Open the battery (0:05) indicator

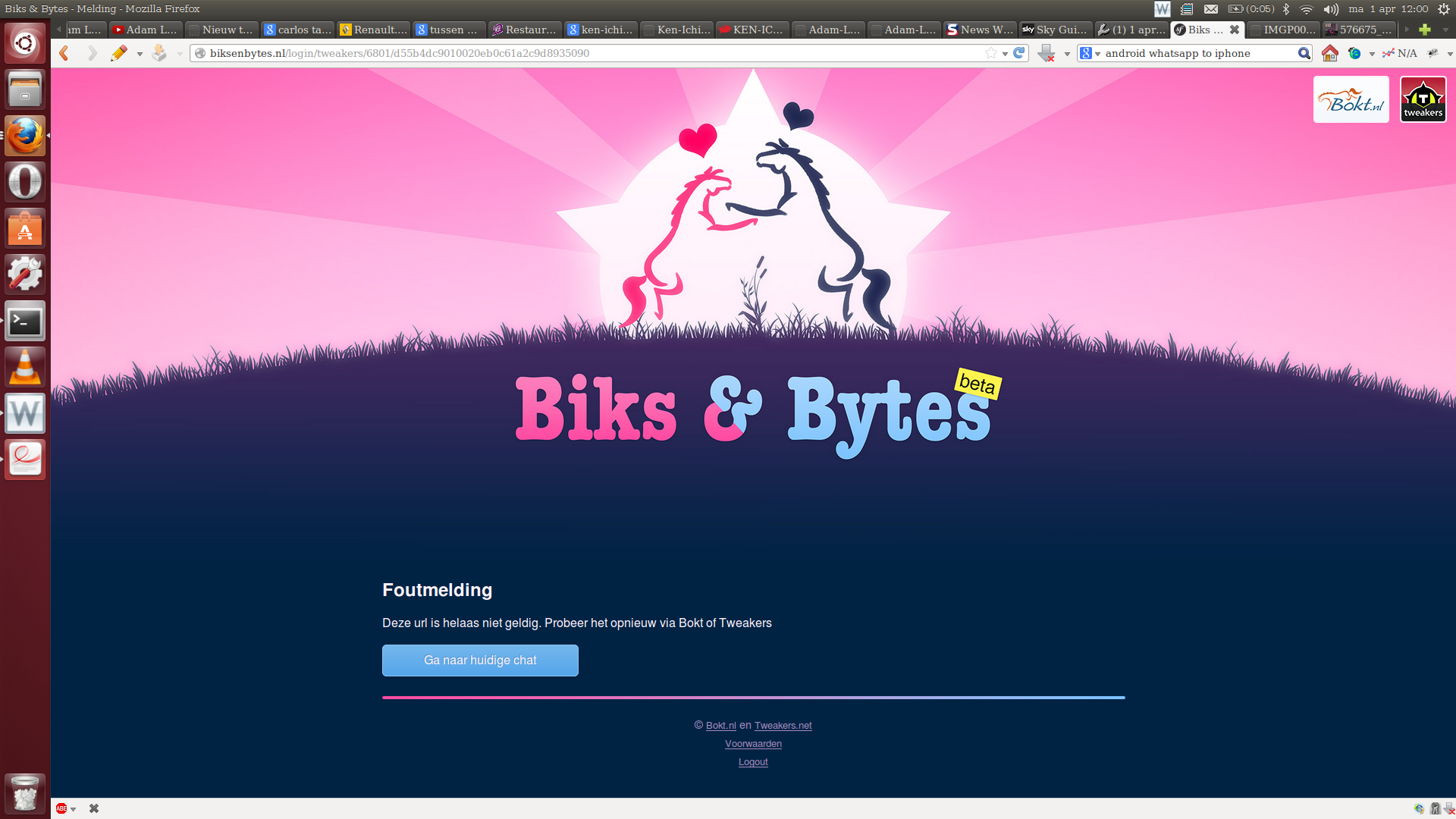(x=1251, y=9)
